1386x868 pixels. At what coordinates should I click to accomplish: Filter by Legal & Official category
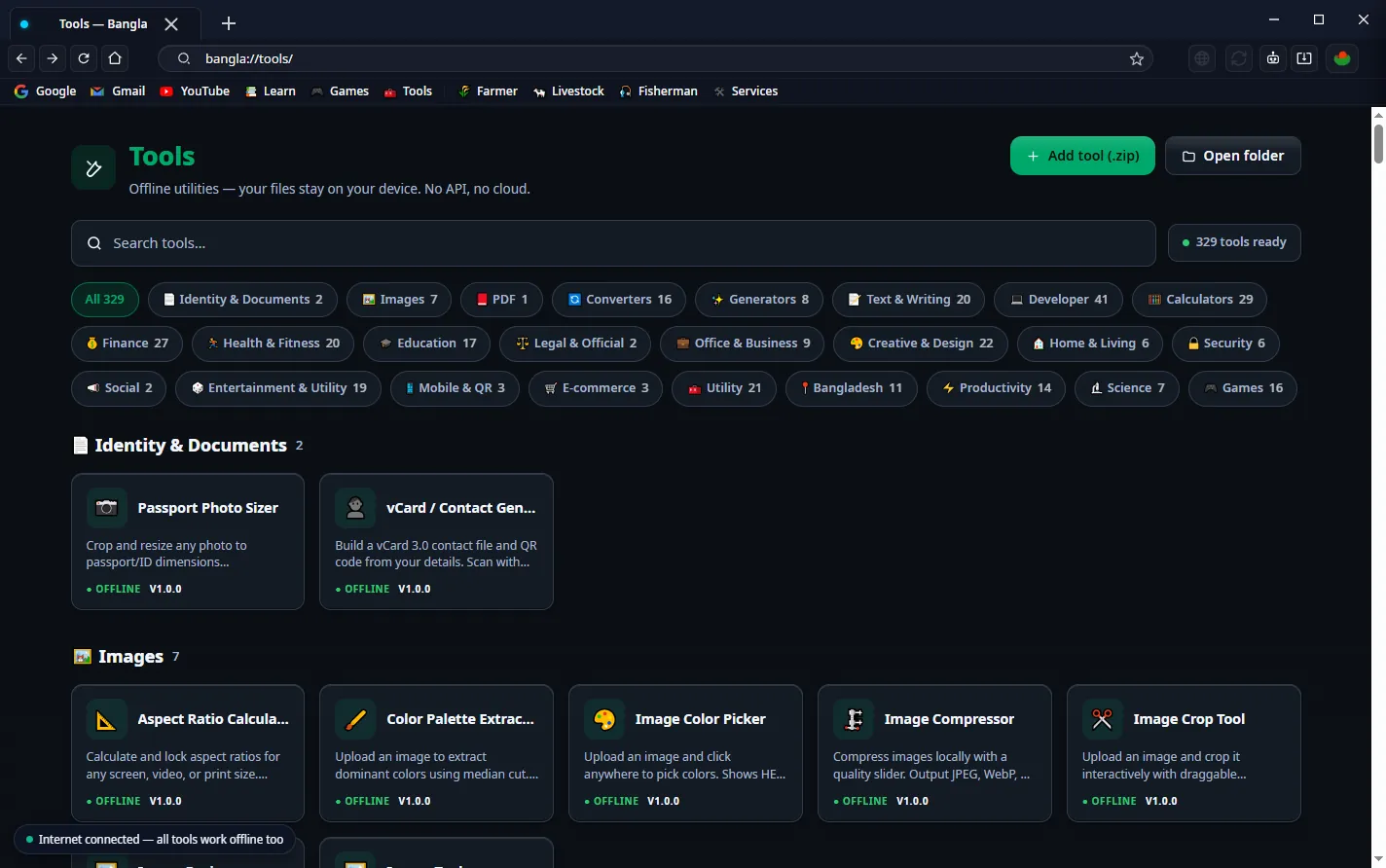point(575,344)
